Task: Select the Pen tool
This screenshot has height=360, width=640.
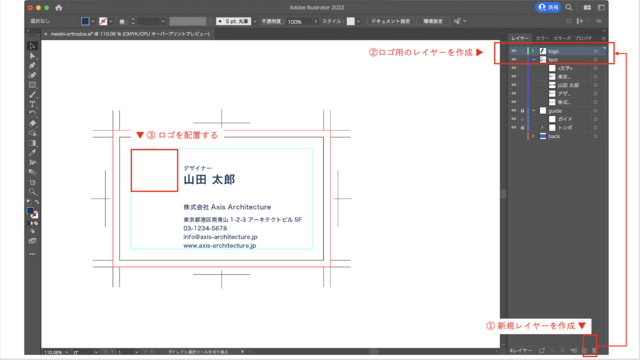Action: pos(32,65)
